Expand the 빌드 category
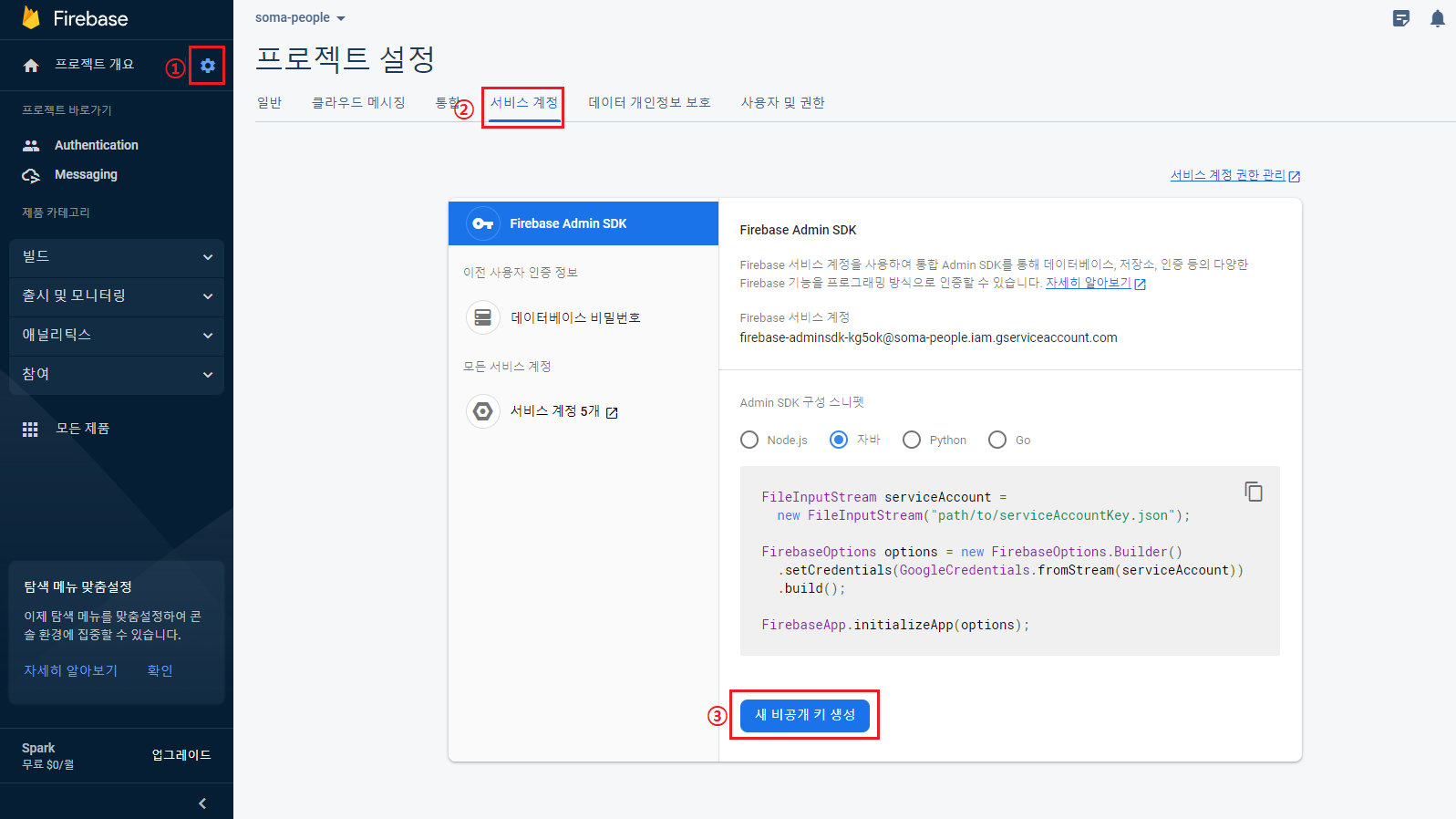 tap(117, 257)
